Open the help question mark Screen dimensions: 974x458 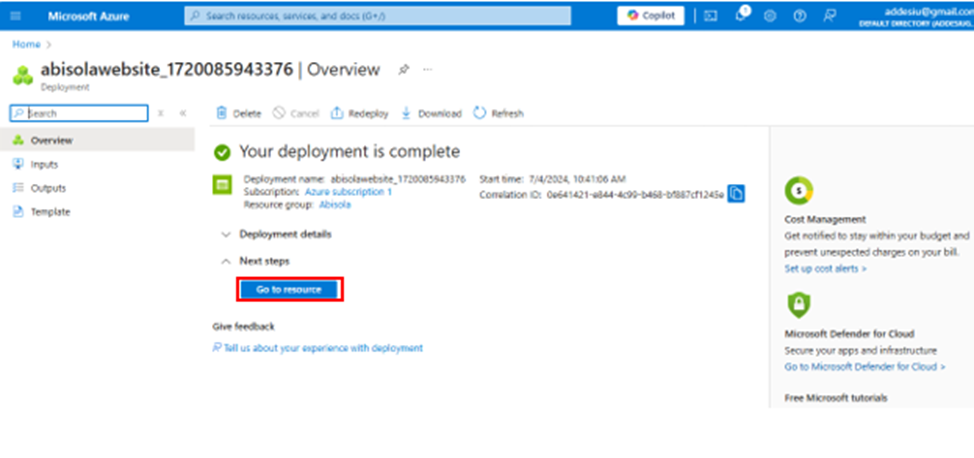click(x=799, y=16)
